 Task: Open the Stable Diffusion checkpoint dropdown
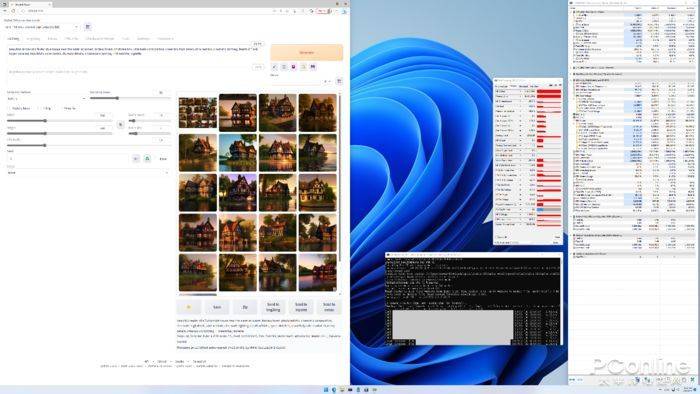[x=43, y=27]
